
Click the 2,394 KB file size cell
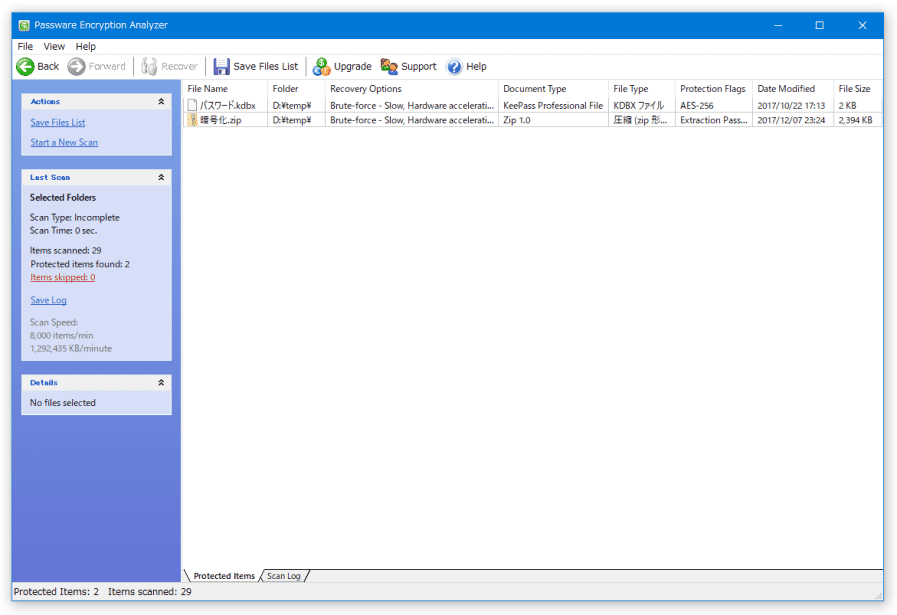pyautogui.click(x=855, y=120)
